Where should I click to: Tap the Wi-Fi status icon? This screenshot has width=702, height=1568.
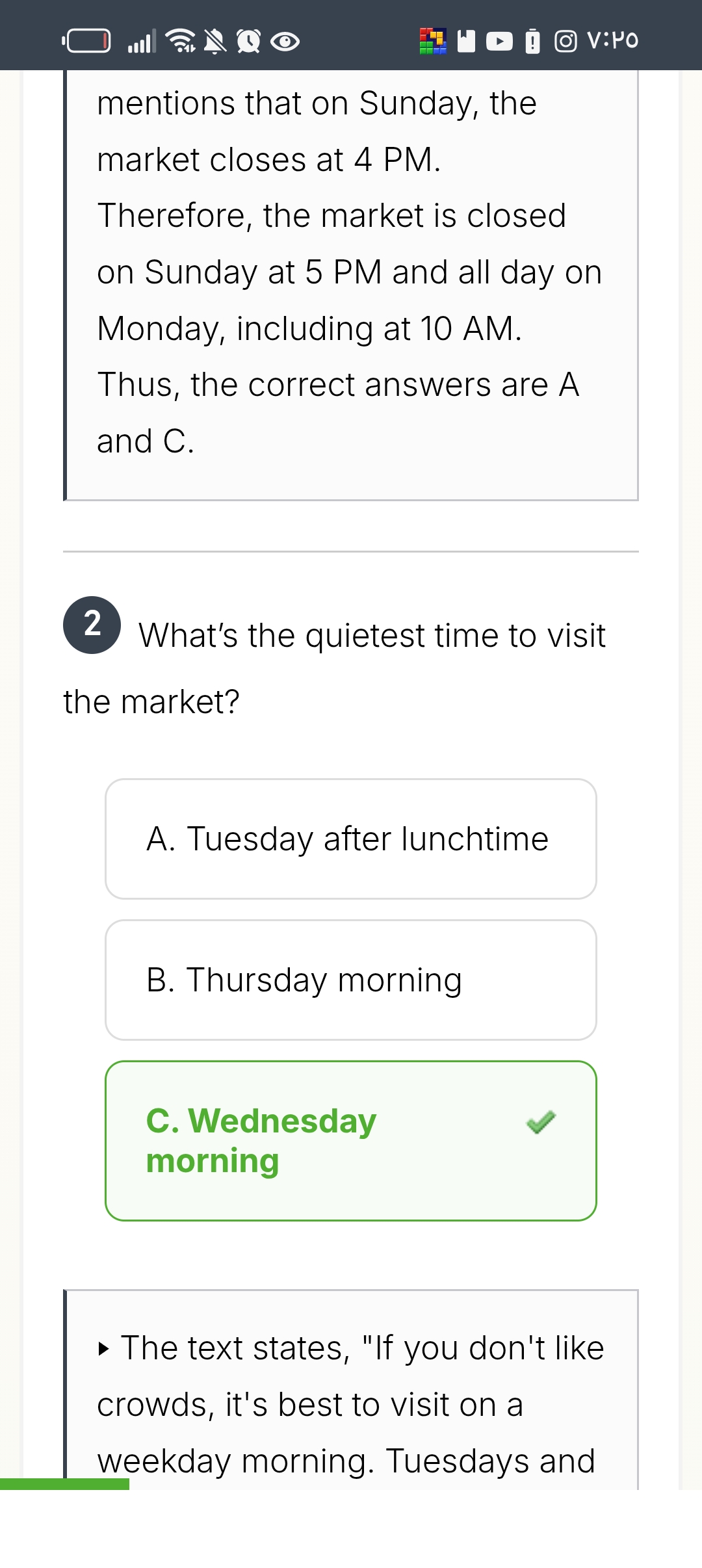tap(181, 41)
